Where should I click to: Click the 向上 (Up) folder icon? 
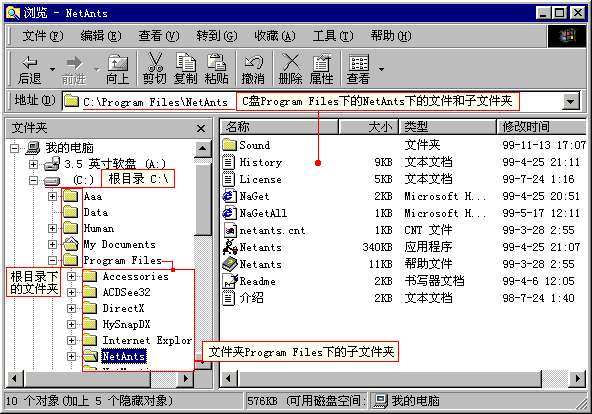118,63
